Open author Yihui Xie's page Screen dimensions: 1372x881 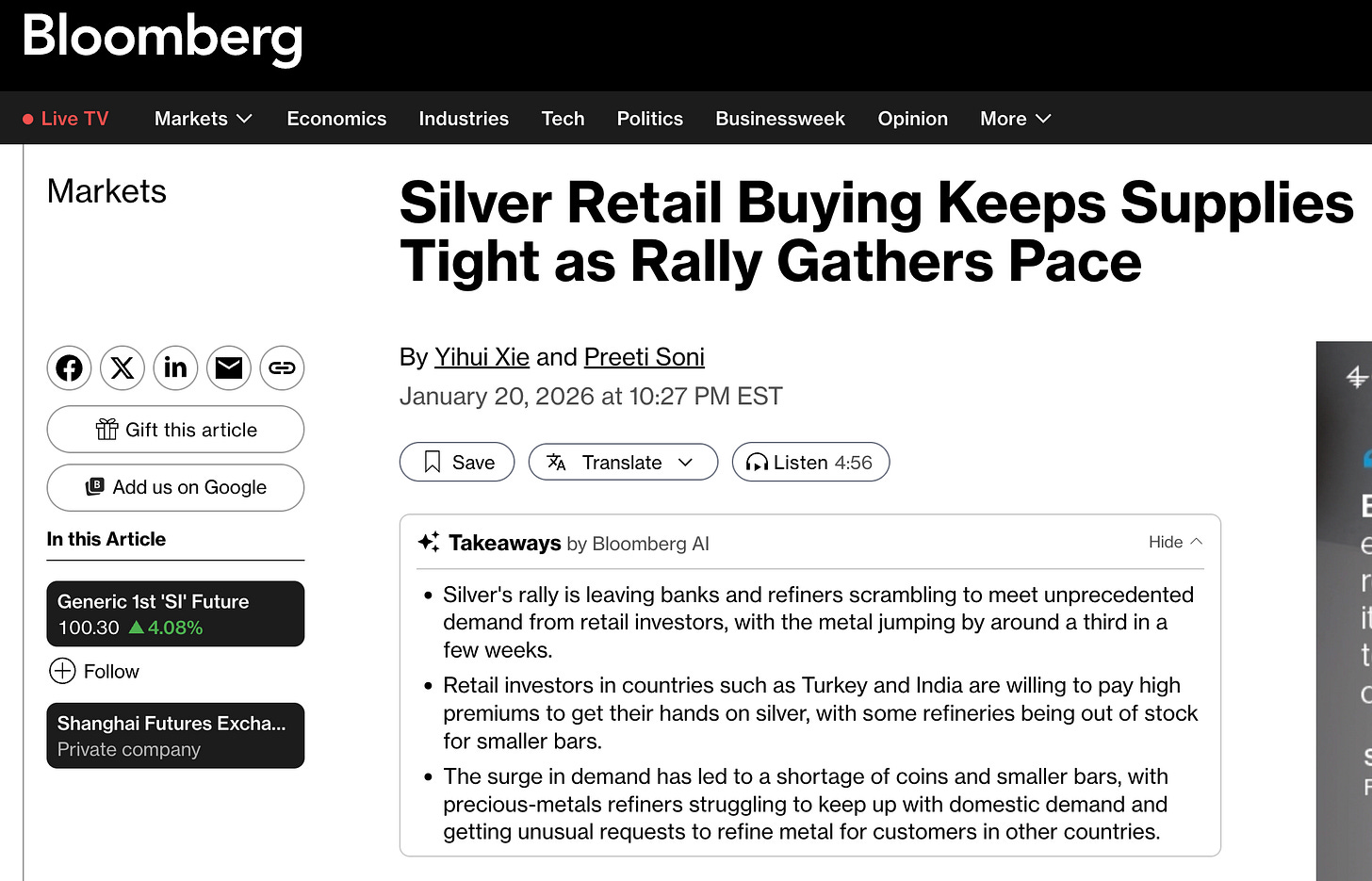pyautogui.click(x=482, y=357)
